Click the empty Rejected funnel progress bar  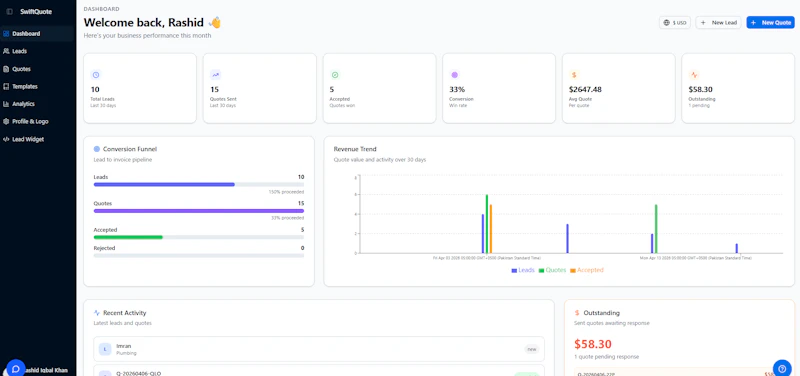point(199,255)
